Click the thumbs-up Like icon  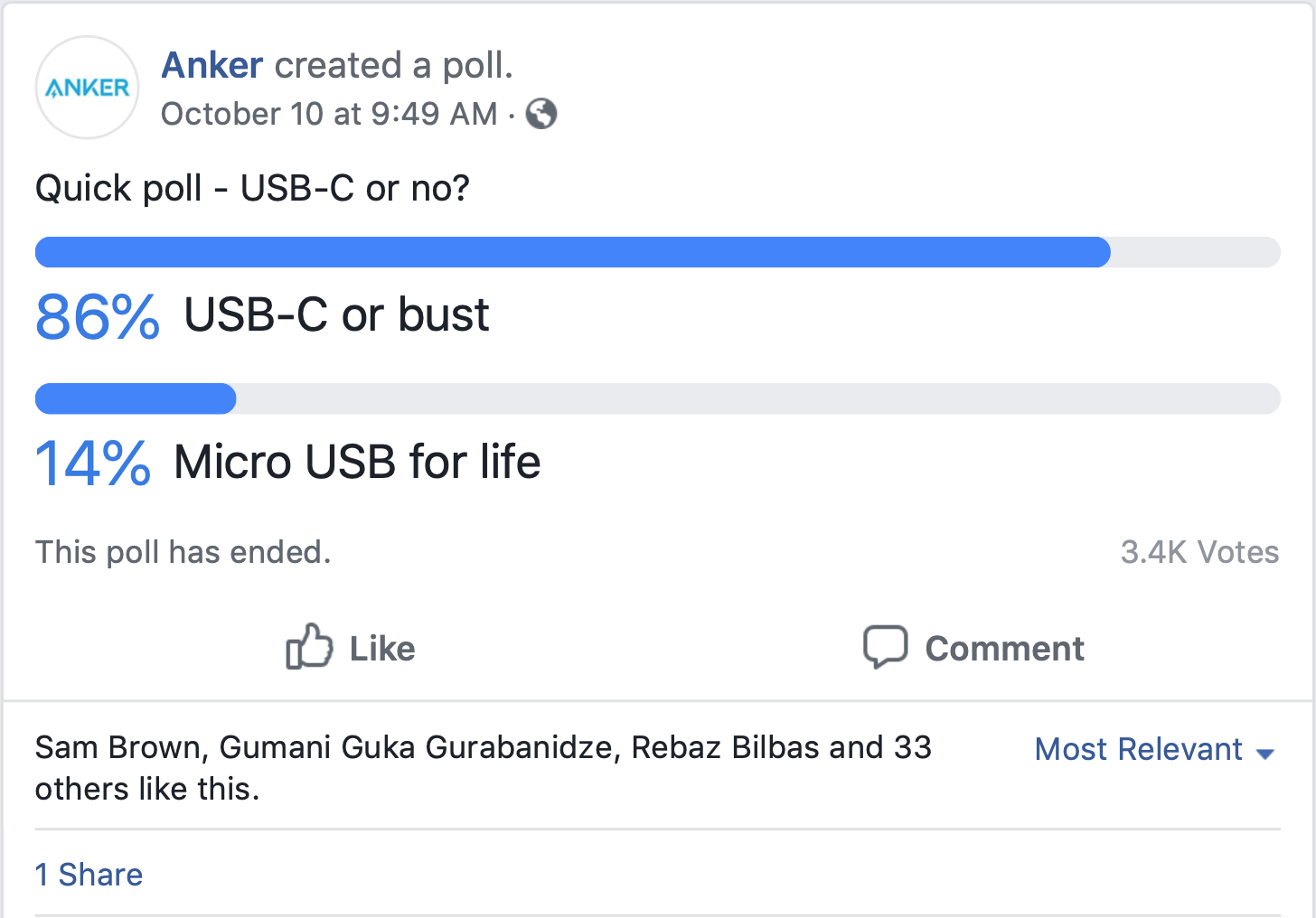tap(309, 647)
